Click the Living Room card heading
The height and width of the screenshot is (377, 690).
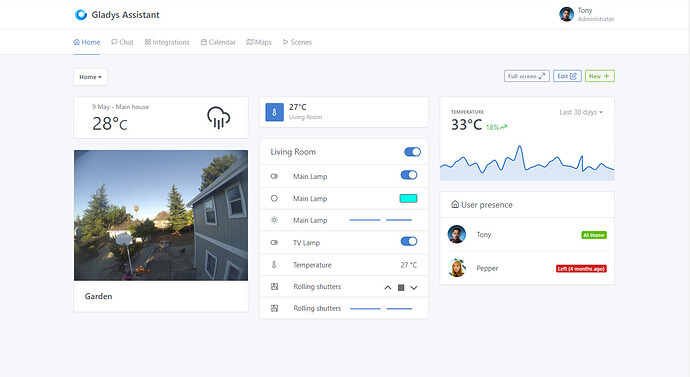293,152
